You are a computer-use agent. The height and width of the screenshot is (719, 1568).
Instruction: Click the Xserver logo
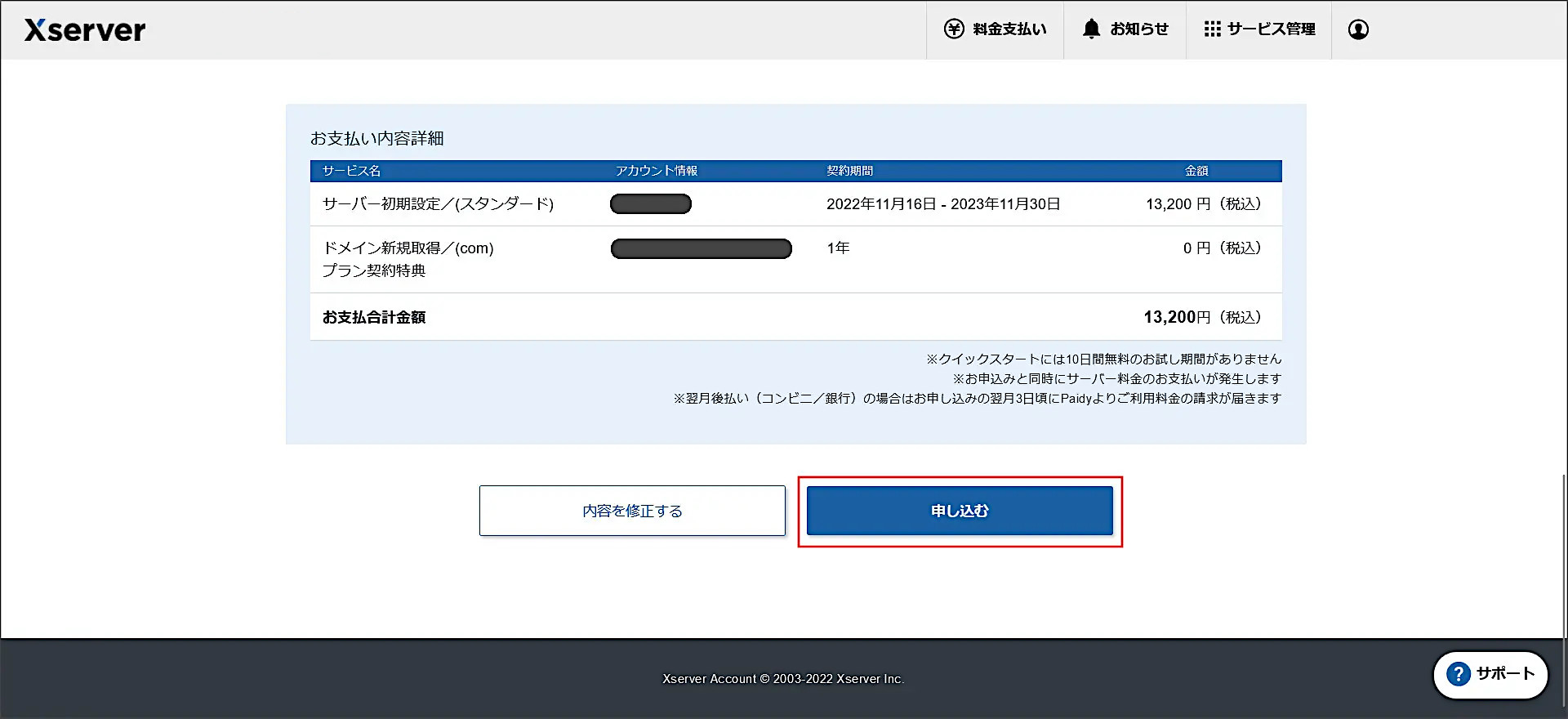85,30
